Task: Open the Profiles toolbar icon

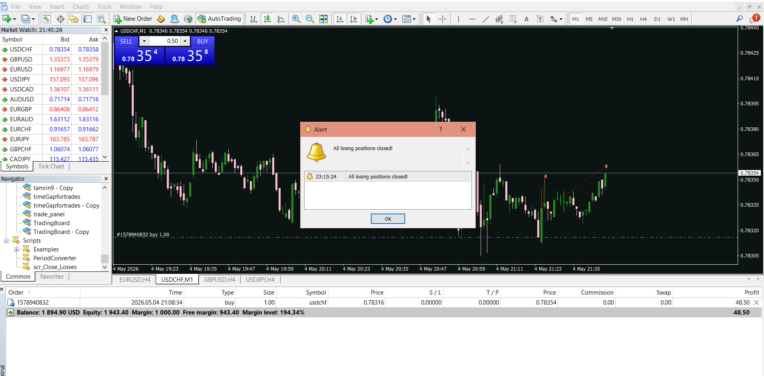Action: (x=25, y=19)
